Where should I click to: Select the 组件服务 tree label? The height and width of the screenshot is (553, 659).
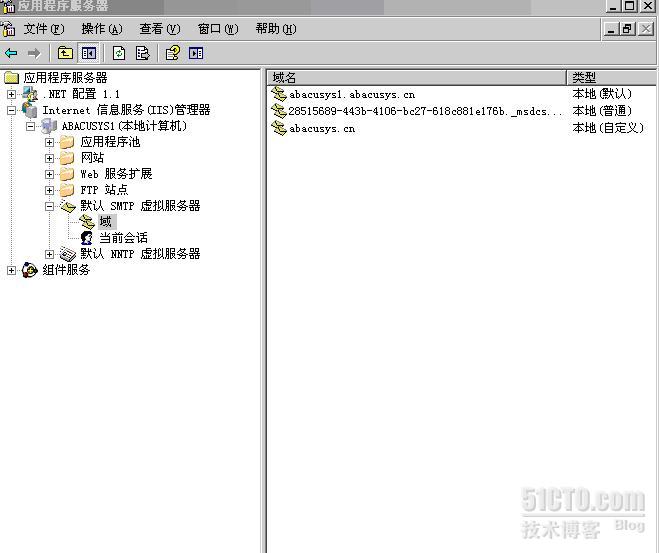(x=66, y=270)
